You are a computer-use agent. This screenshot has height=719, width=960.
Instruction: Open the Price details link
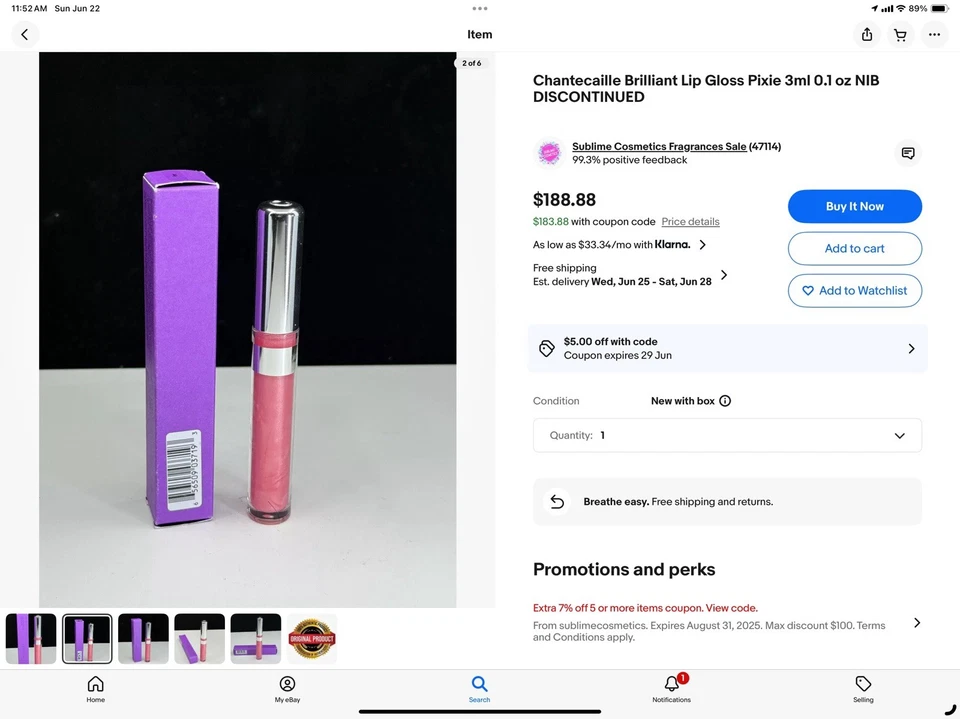(690, 222)
